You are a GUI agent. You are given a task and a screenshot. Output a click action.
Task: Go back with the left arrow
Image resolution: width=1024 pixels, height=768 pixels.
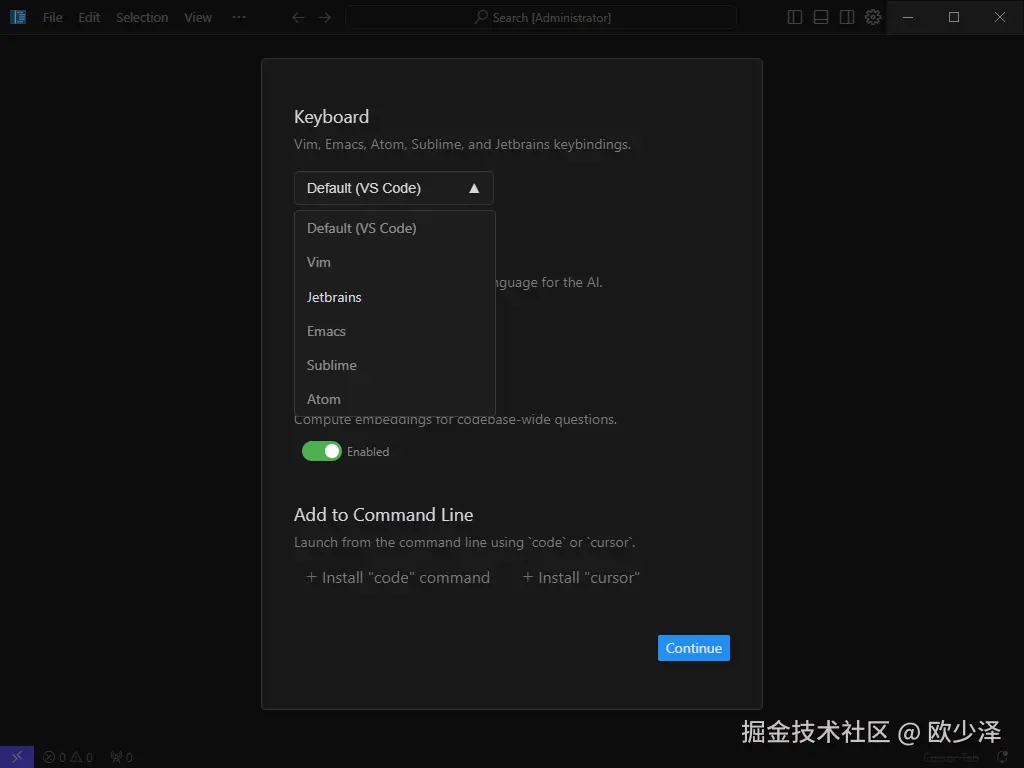298,18
